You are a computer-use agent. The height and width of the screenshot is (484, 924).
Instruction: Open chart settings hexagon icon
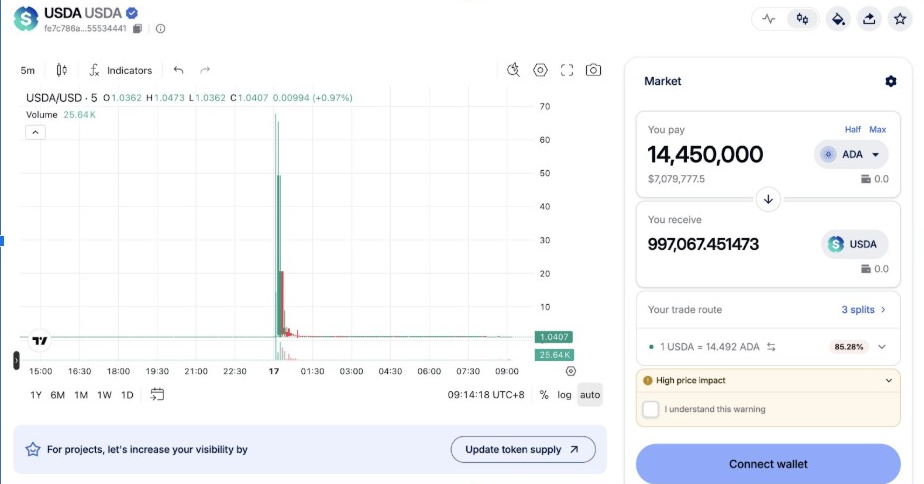[540, 70]
